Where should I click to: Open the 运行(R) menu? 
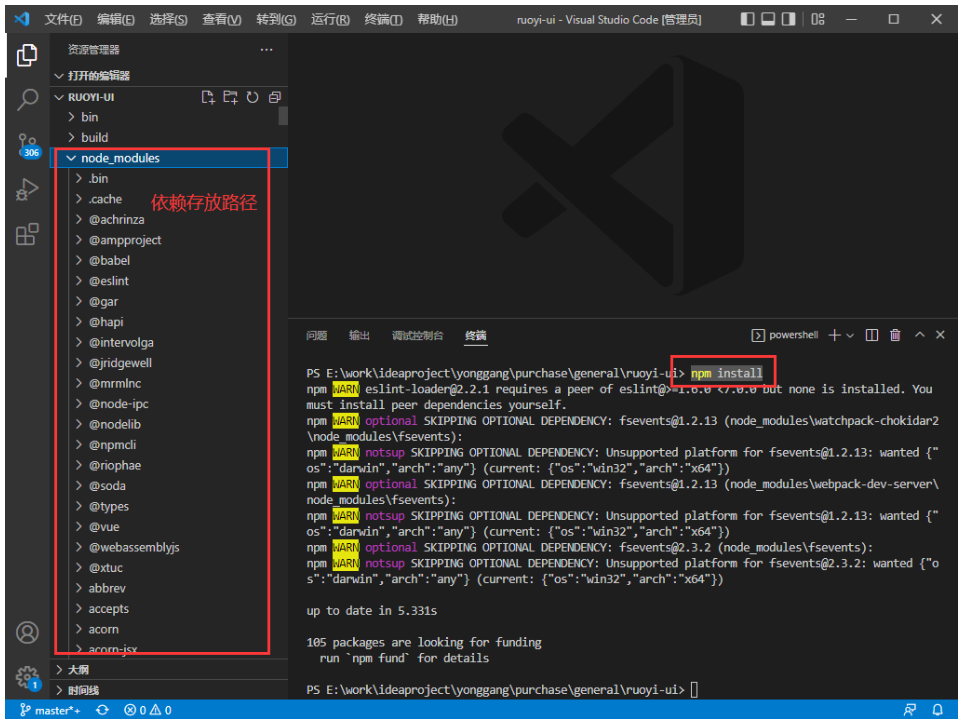pos(330,20)
